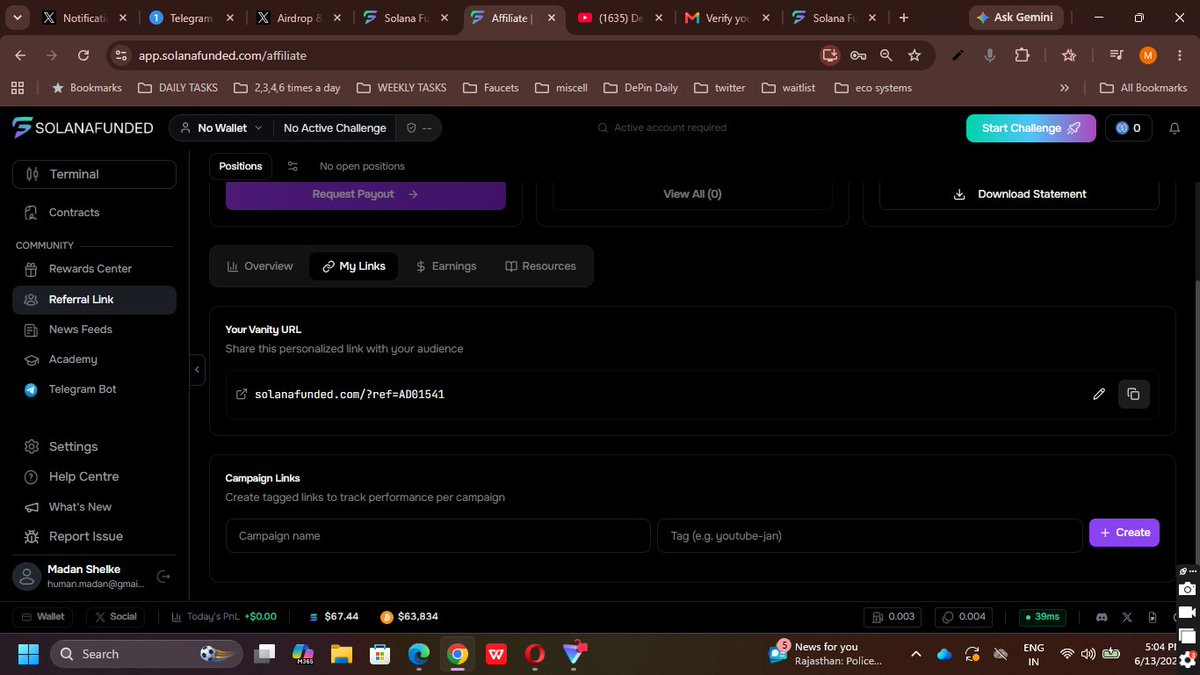Open the Chrome profile avatar M
The width and height of the screenshot is (1200, 675).
click(x=1148, y=56)
